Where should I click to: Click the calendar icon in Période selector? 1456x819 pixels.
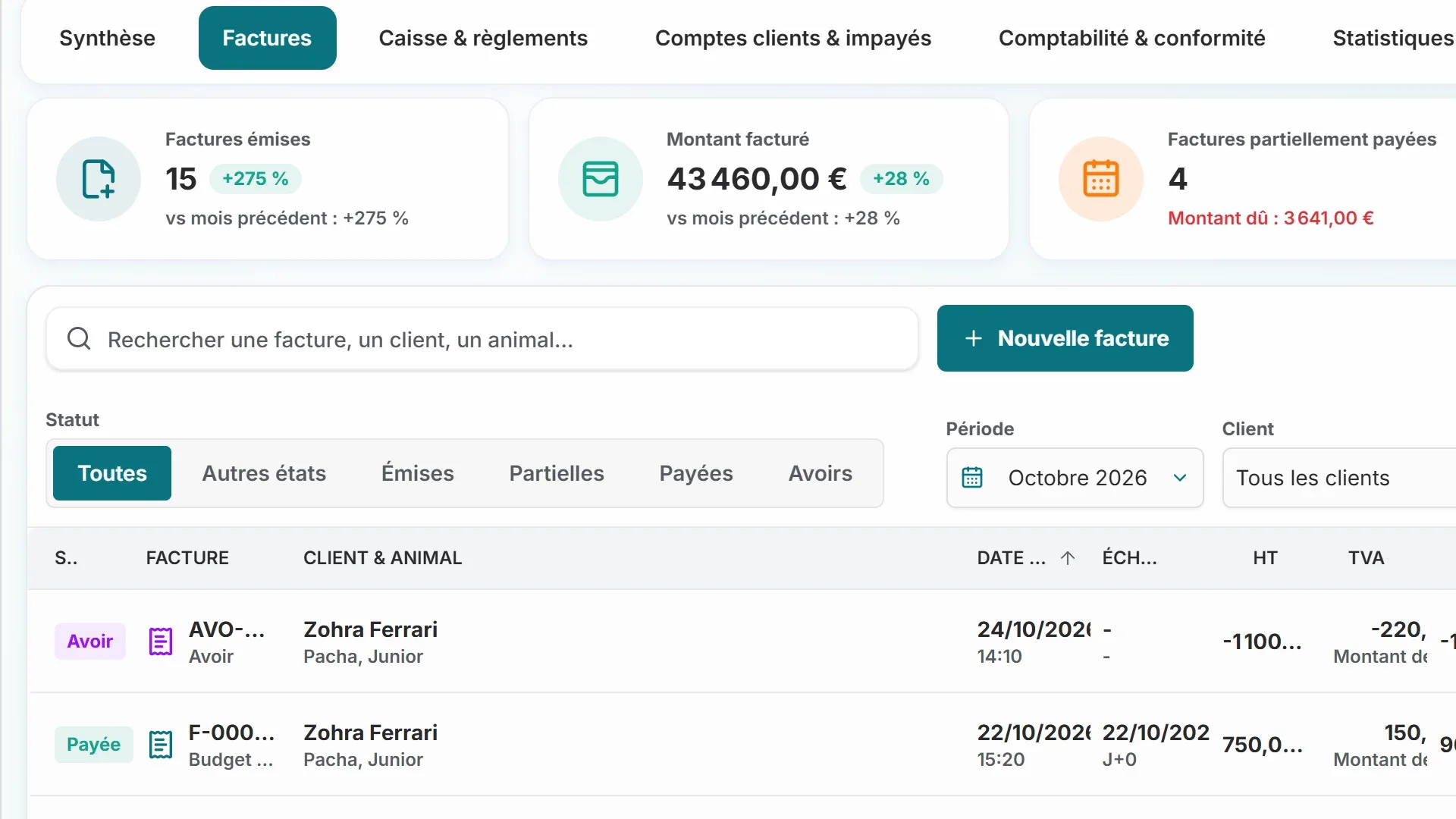(x=972, y=477)
